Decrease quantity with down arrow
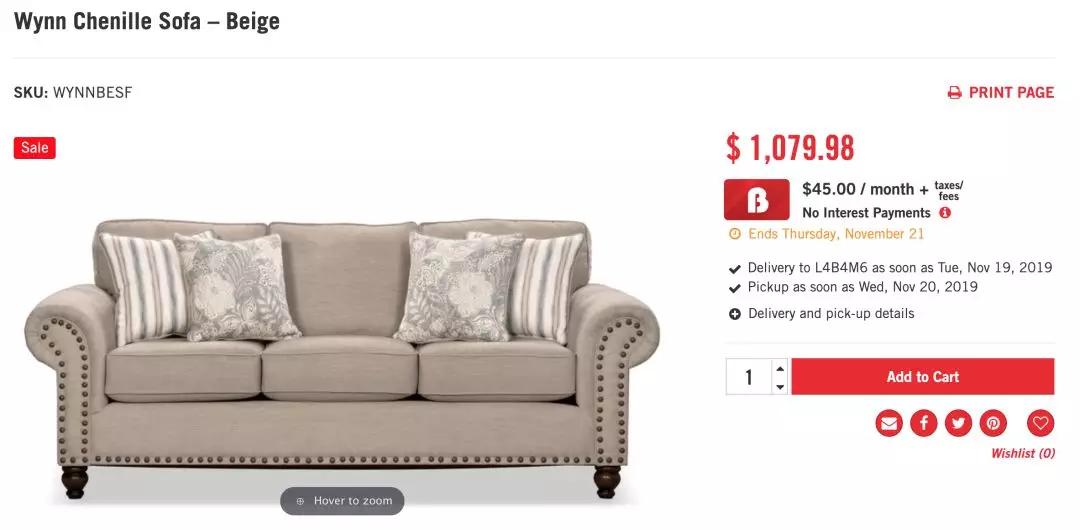Viewport: 1080px width, 530px height. pos(780,387)
